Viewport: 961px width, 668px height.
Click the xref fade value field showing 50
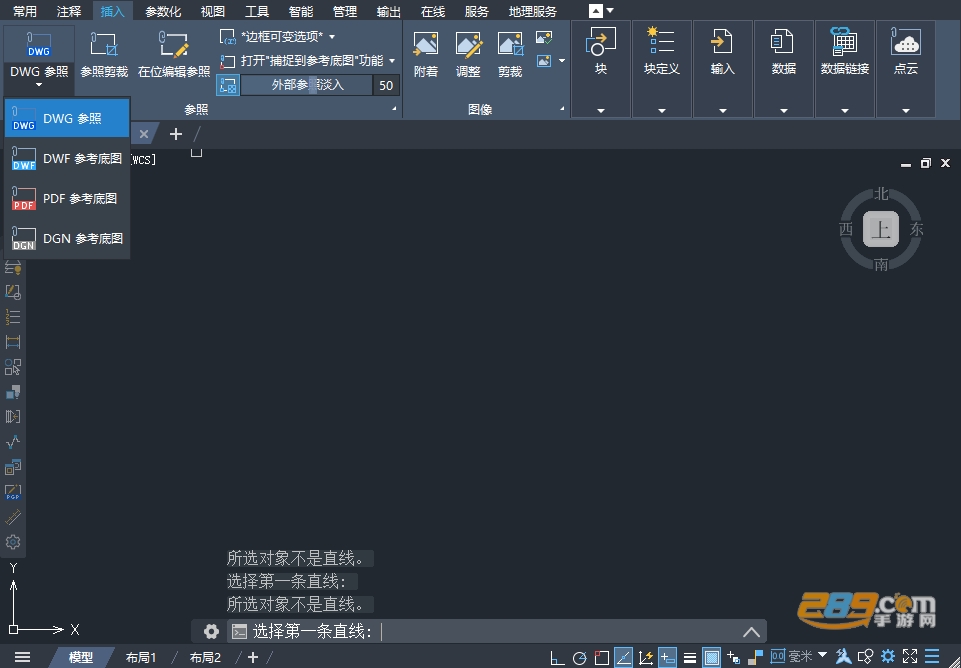click(x=386, y=85)
